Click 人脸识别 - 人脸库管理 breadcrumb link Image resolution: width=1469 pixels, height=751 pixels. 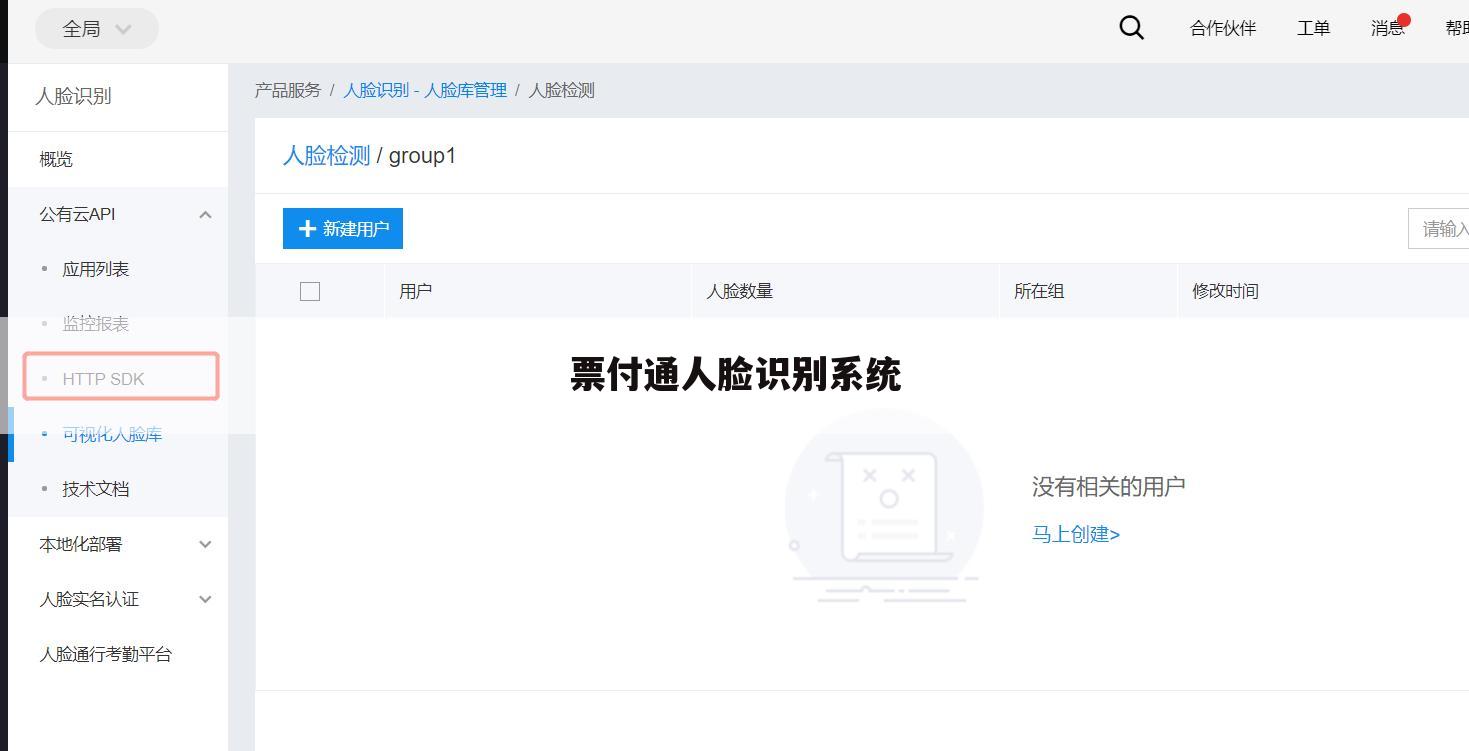pyautogui.click(x=425, y=90)
